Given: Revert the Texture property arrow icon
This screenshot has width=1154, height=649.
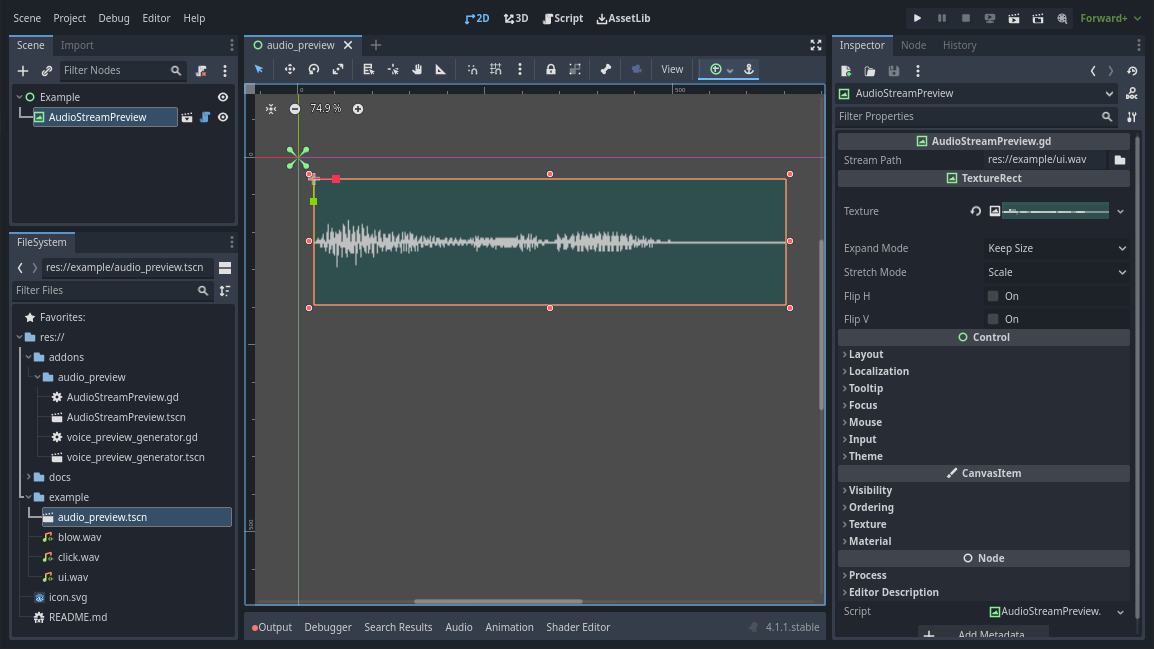Looking at the screenshot, I should pos(975,211).
